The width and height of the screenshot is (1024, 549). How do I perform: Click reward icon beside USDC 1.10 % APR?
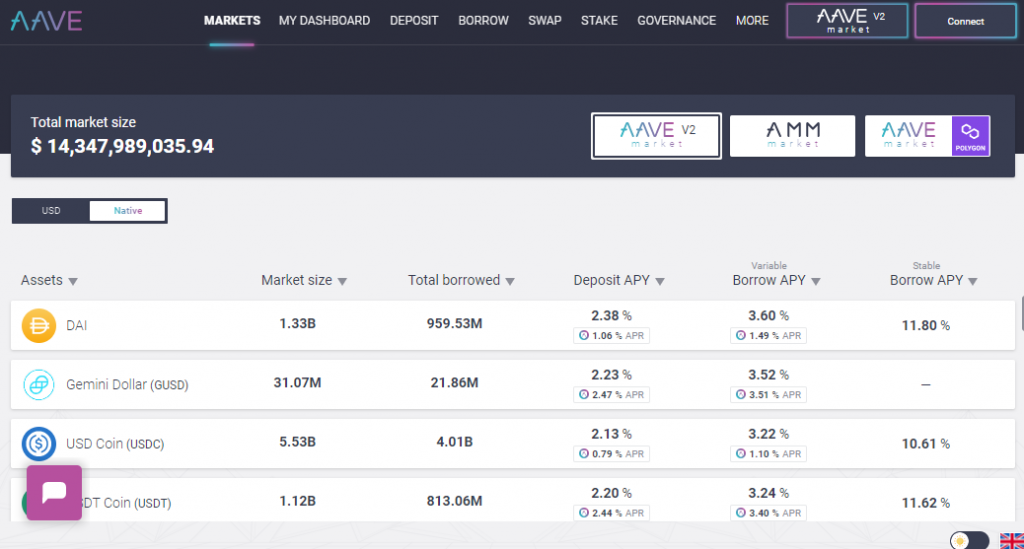[x=741, y=454]
